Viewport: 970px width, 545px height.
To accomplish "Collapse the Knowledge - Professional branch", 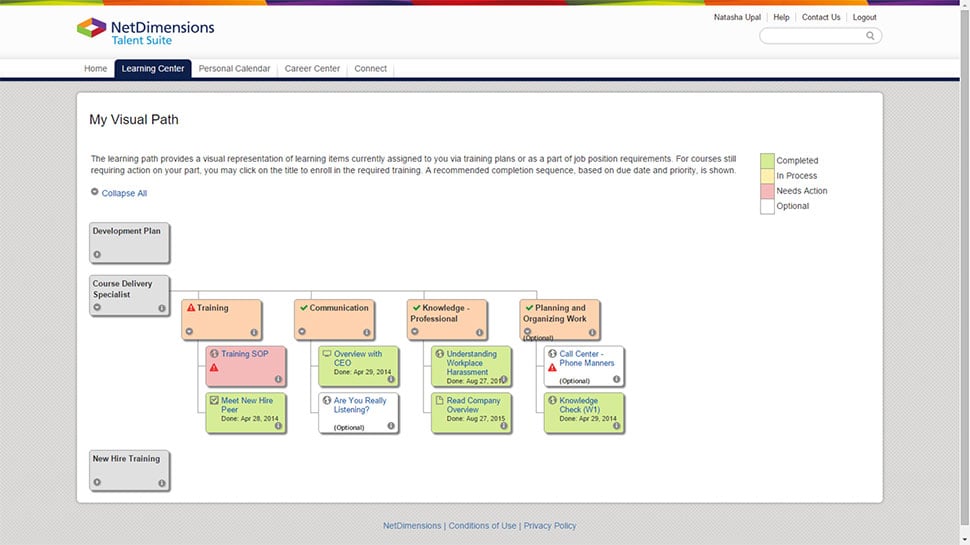I will [414, 332].
